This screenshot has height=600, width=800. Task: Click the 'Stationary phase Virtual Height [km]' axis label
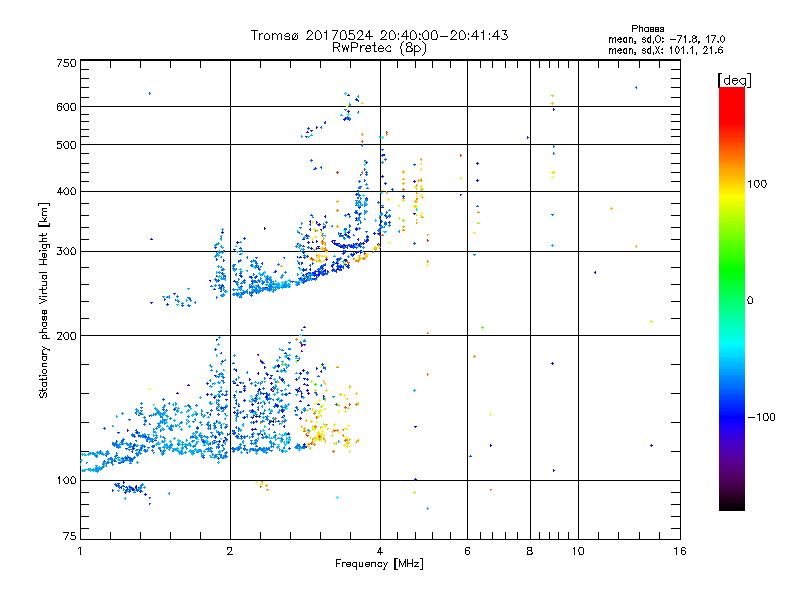click(x=43, y=301)
